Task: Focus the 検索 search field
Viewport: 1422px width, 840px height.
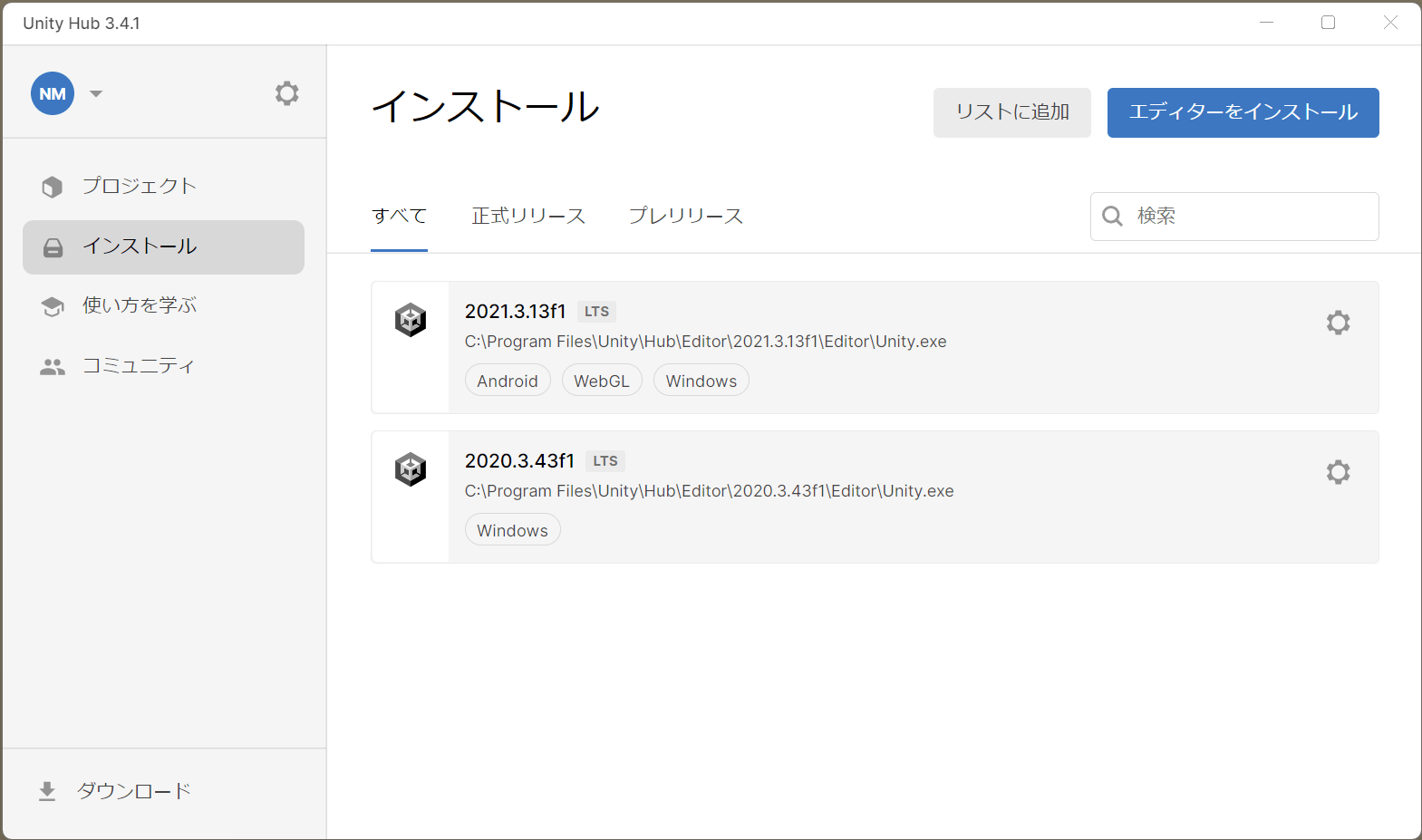Action: [x=1234, y=217]
